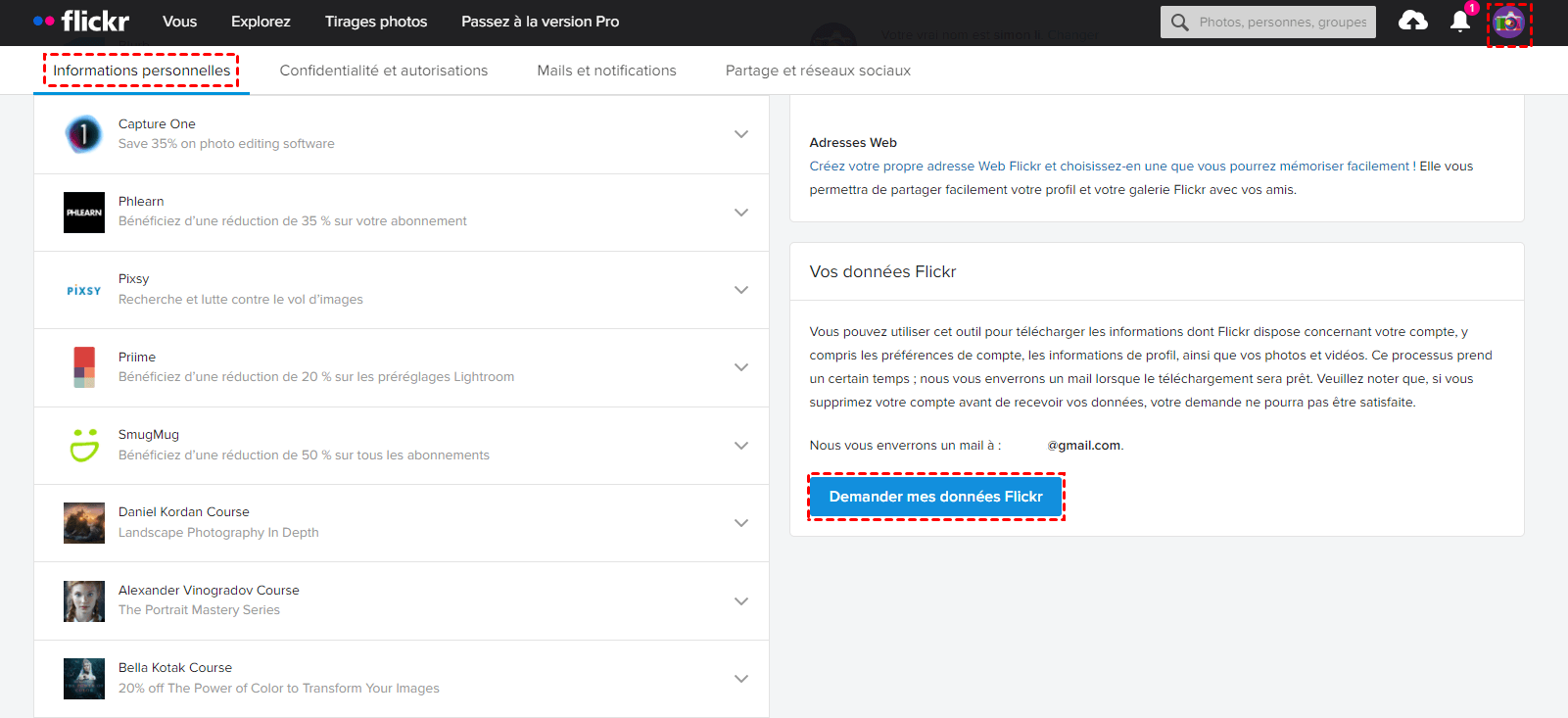Expand the Capture One offer
Image resolution: width=1568 pixels, height=718 pixels.
point(741,134)
